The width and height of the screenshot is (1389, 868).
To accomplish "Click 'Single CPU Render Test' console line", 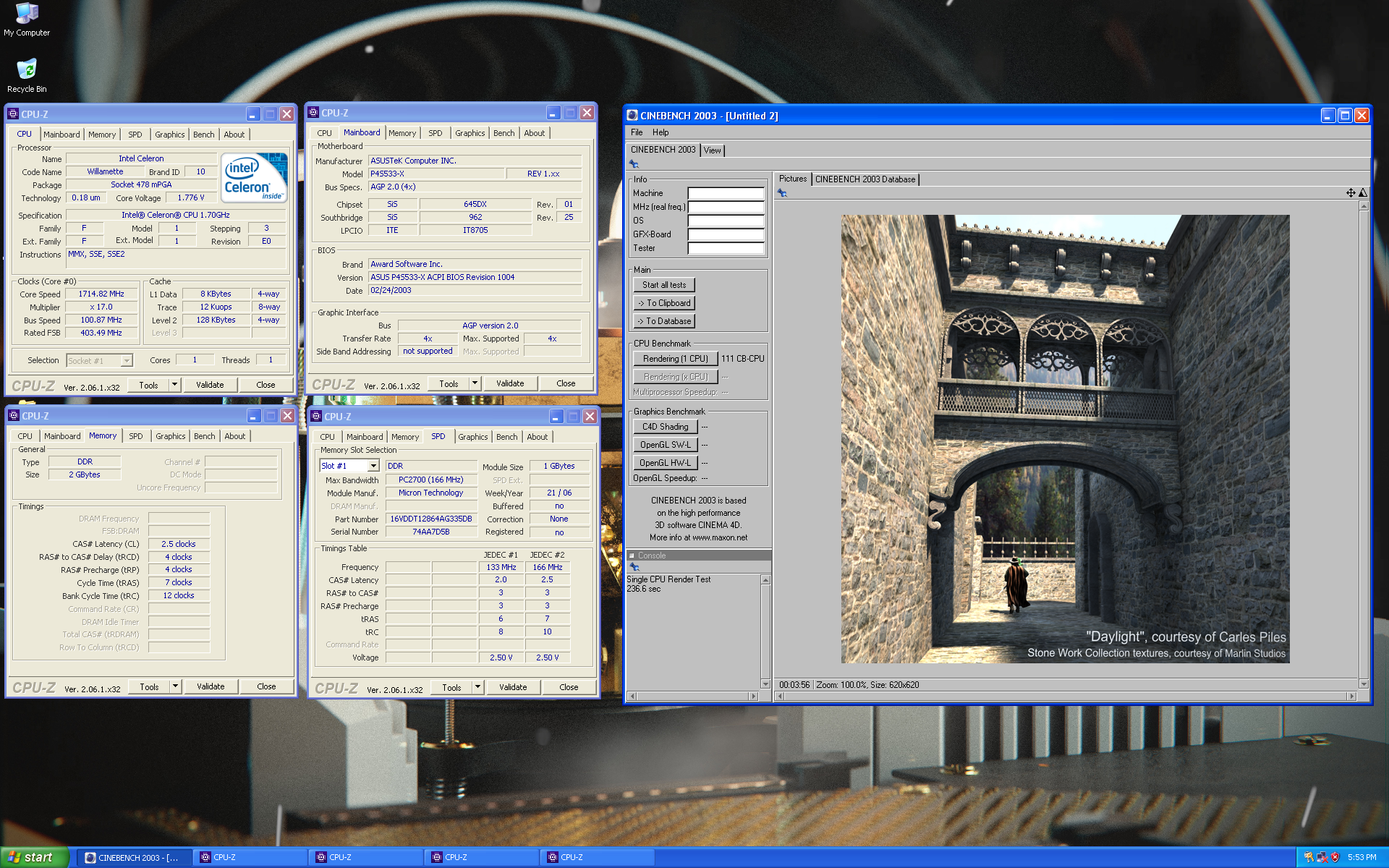I will pos(668,579).
